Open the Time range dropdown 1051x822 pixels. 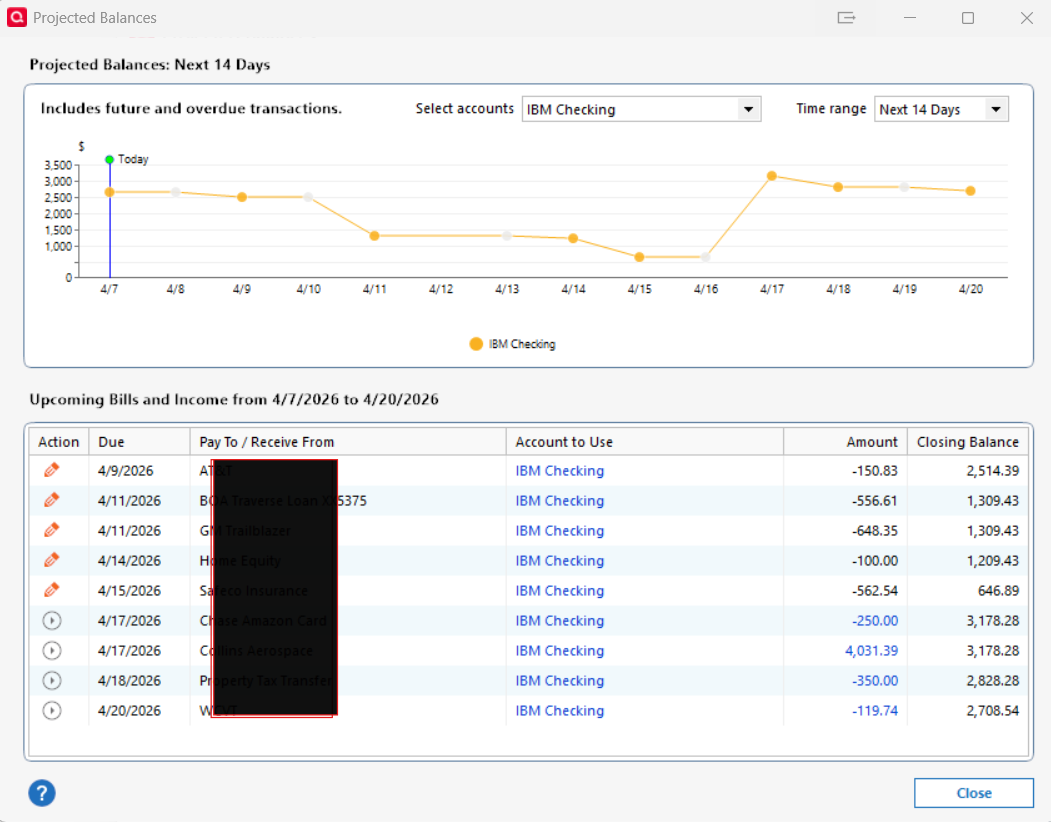click(941, 109)
